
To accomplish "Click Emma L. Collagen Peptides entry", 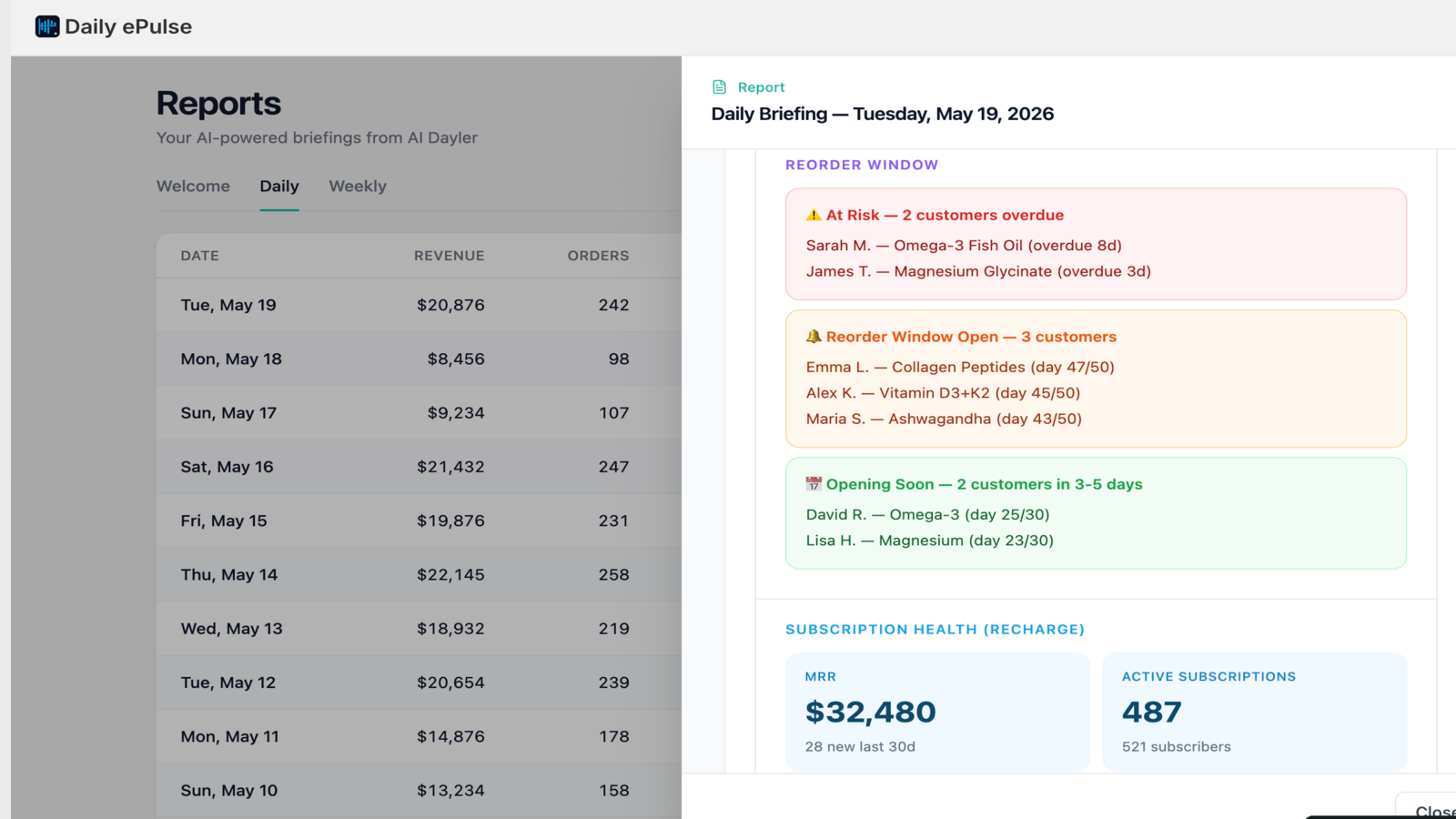I will click(x=960, y=367).
